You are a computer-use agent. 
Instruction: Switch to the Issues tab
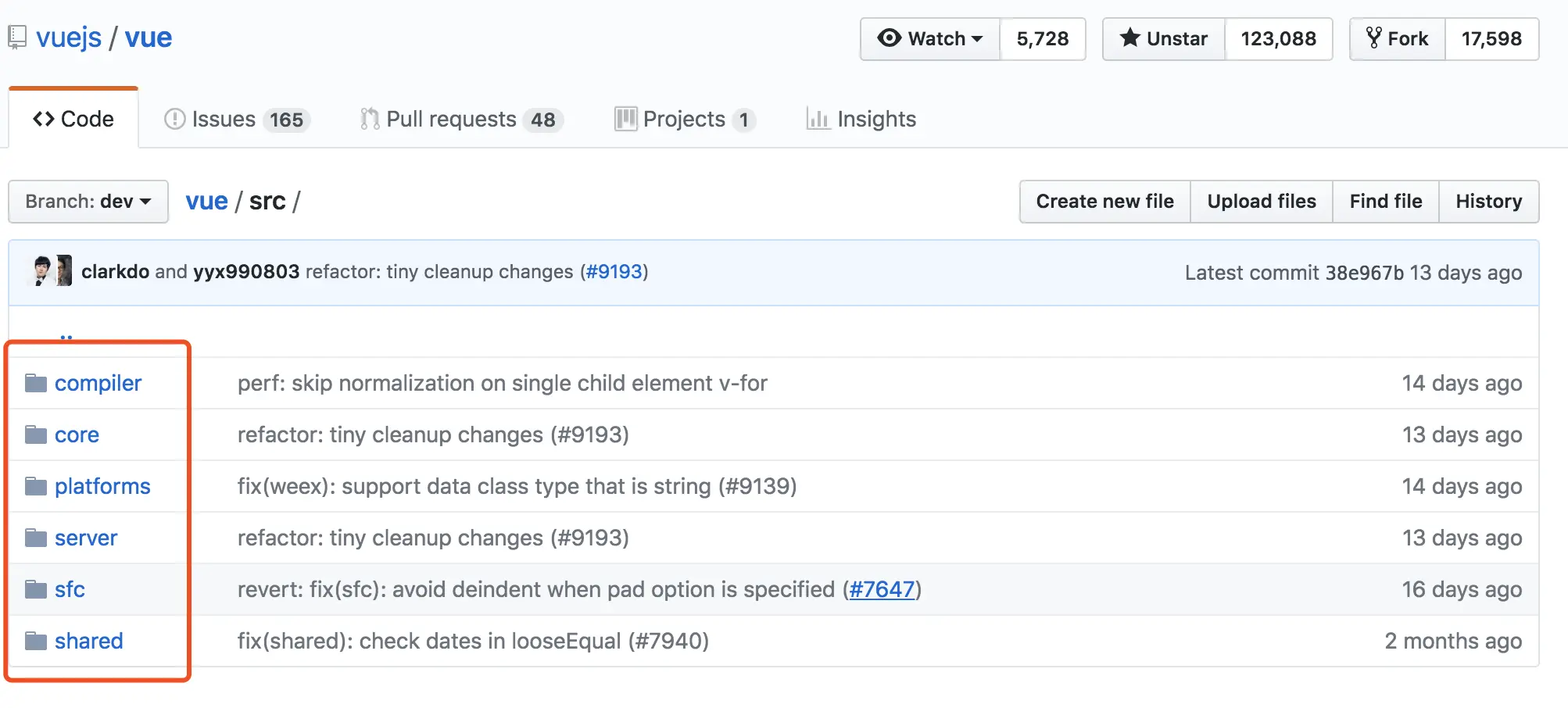tap(237, 119)
